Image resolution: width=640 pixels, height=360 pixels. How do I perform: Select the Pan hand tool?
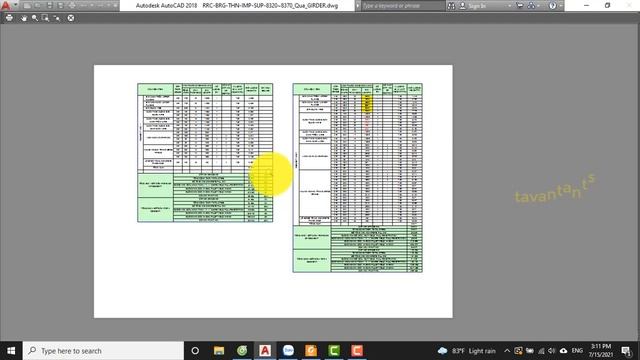tap(24, 18)
